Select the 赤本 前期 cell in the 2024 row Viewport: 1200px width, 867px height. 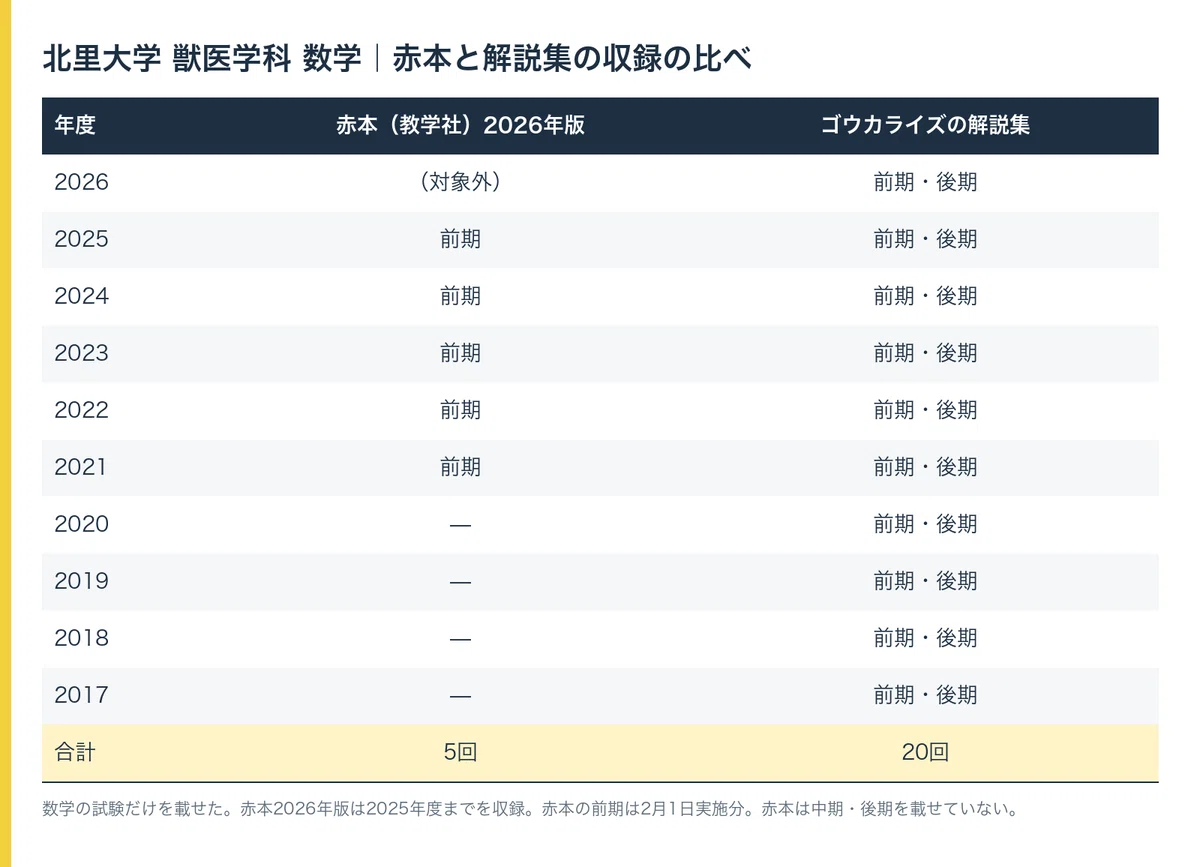460,297
